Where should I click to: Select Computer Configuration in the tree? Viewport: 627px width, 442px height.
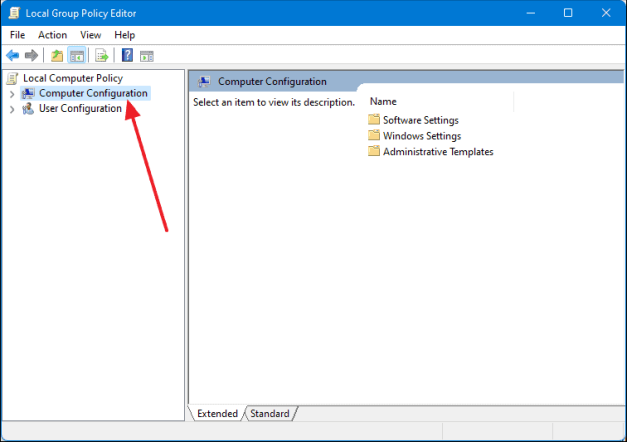coord(93,93)
